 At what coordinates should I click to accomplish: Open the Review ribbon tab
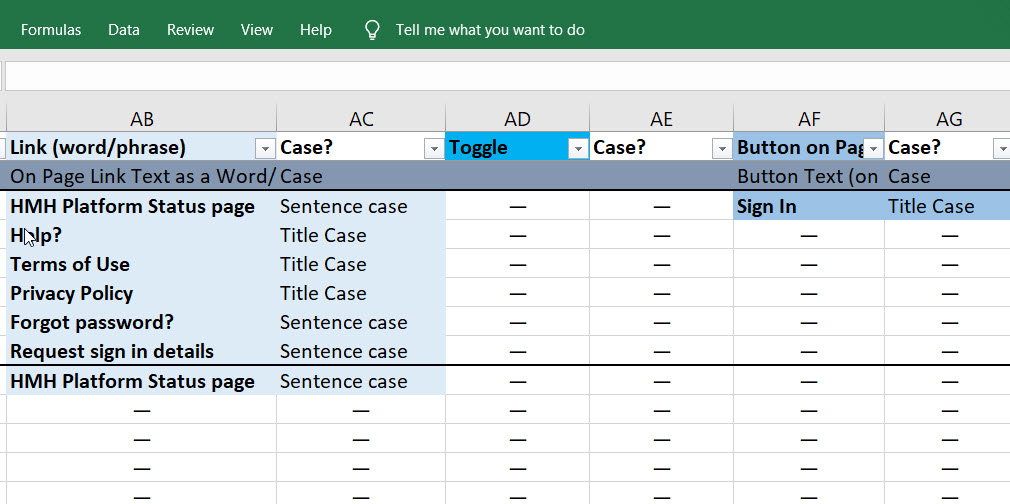[190, 30]
